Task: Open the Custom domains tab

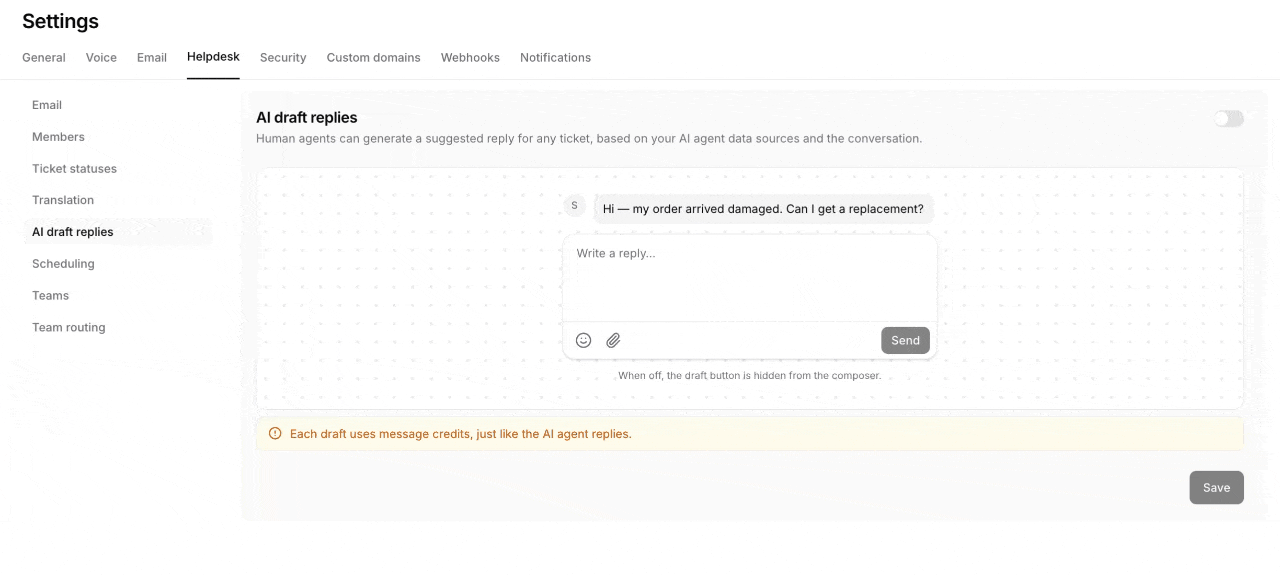Action: click(374, 58)
